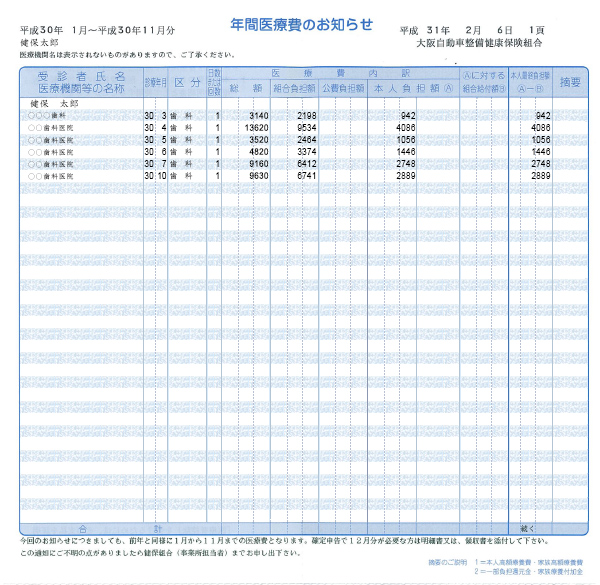
Task: Click the 本人負担額Ⓐ column header
Action: pyautogui.click(x=413, y=88)
